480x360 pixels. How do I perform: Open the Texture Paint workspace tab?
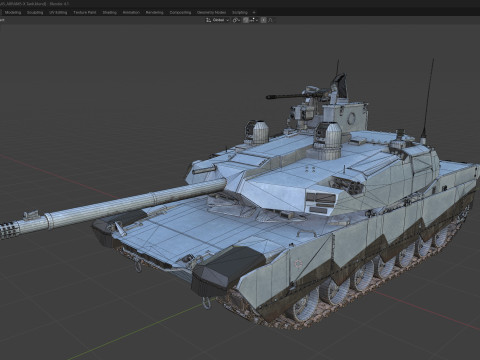click(85, 12)
